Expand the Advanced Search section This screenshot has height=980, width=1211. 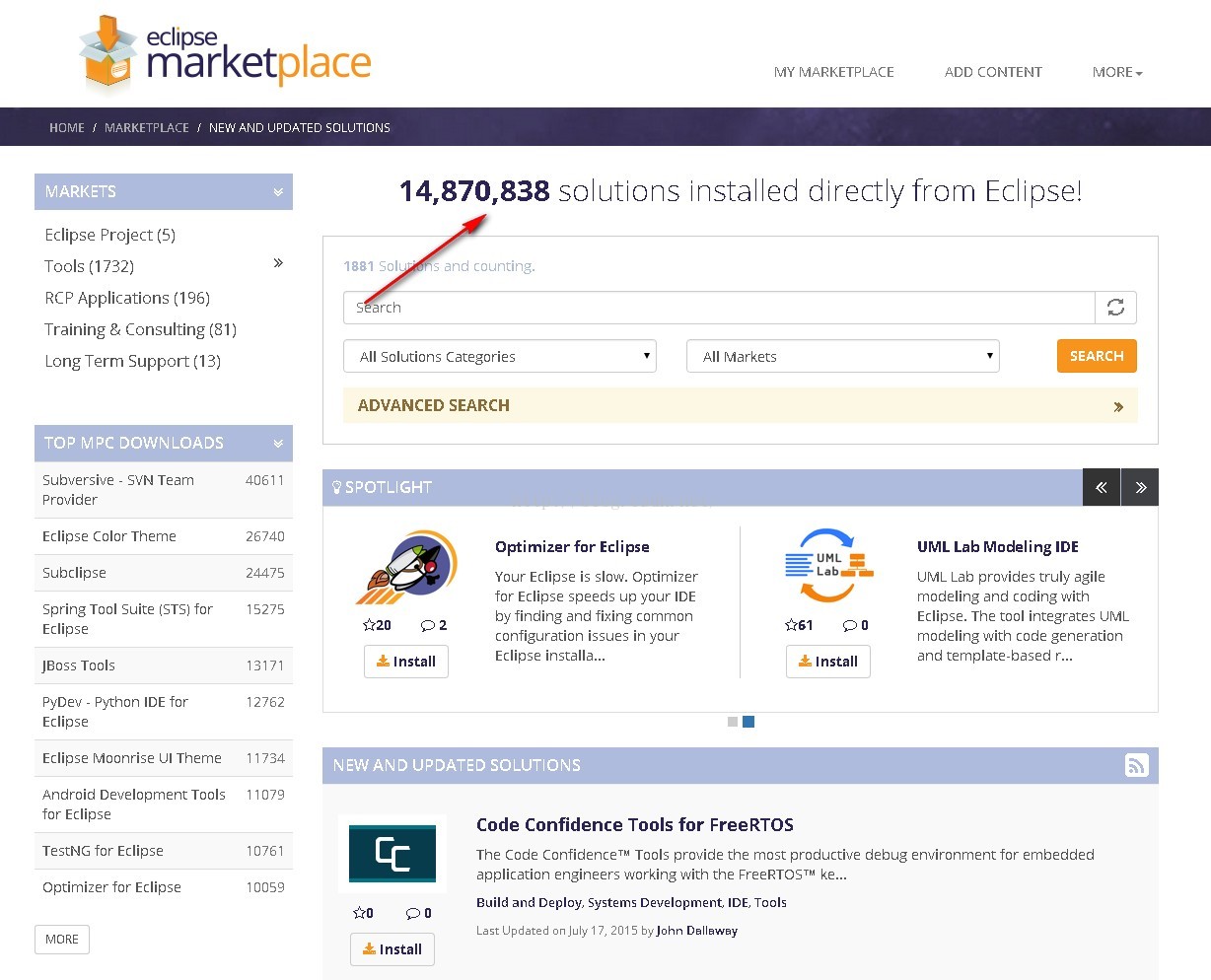[x=740, y=405]
